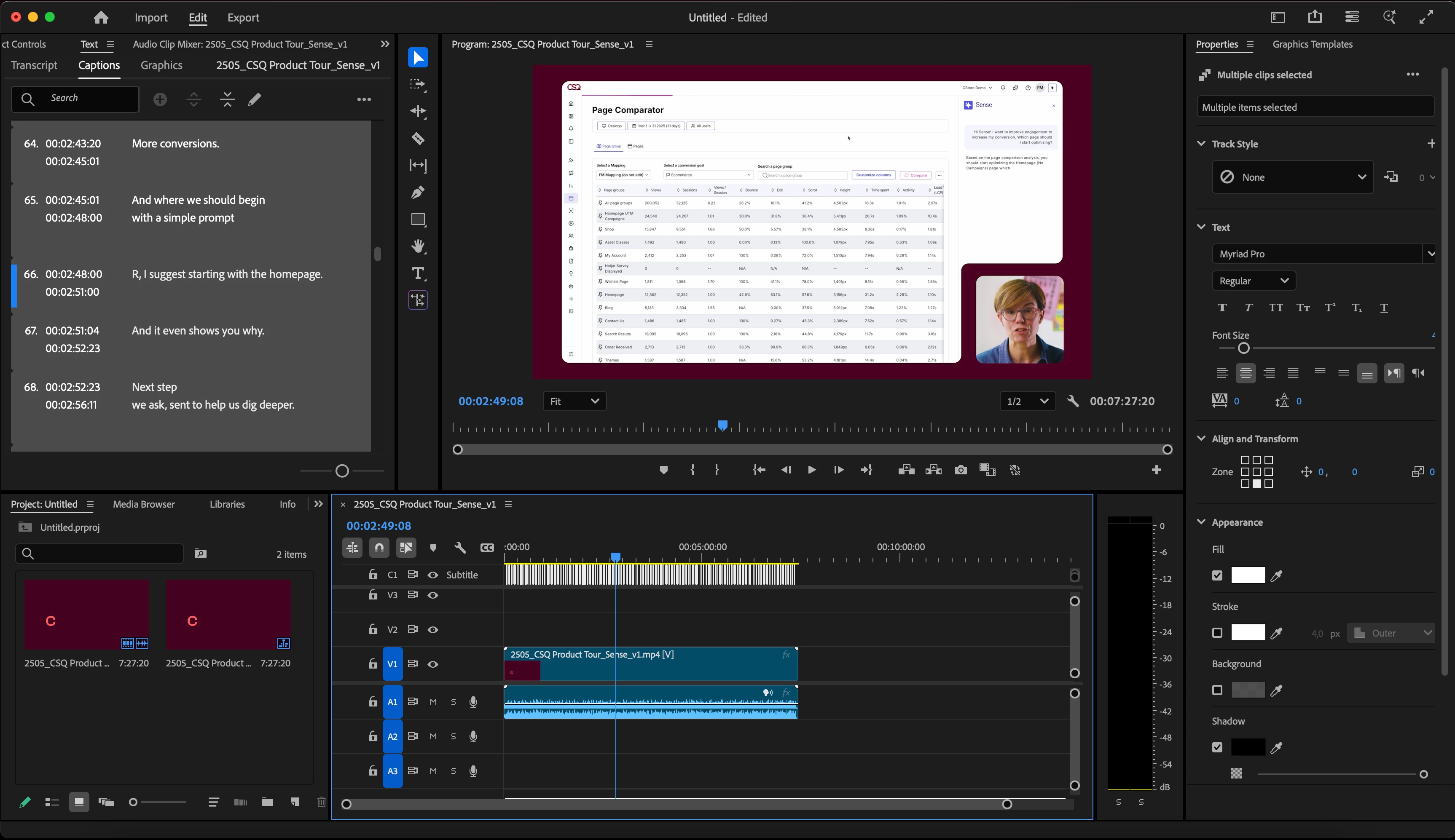Collapse the Align and Transform section

tap(1201, 439)
